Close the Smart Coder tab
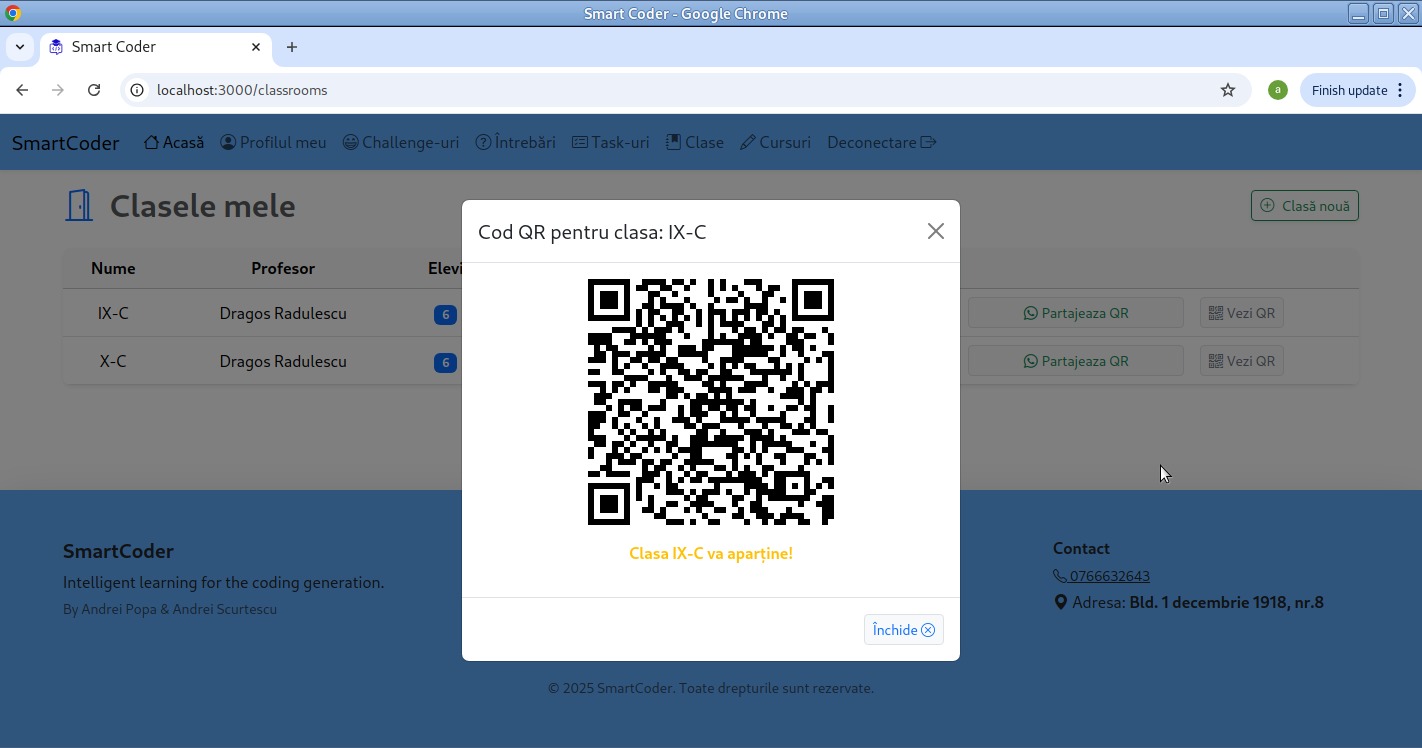 click(256, 47)
